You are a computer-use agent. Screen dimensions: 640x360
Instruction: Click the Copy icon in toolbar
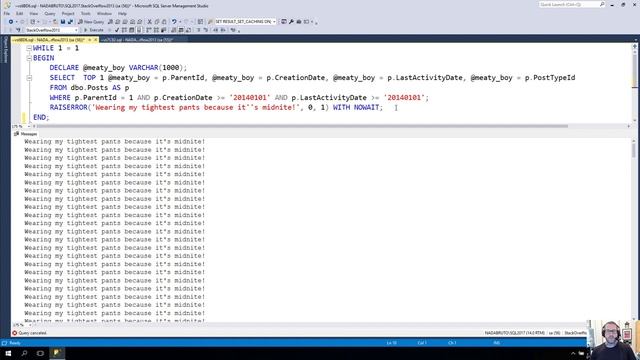[157, 22]
